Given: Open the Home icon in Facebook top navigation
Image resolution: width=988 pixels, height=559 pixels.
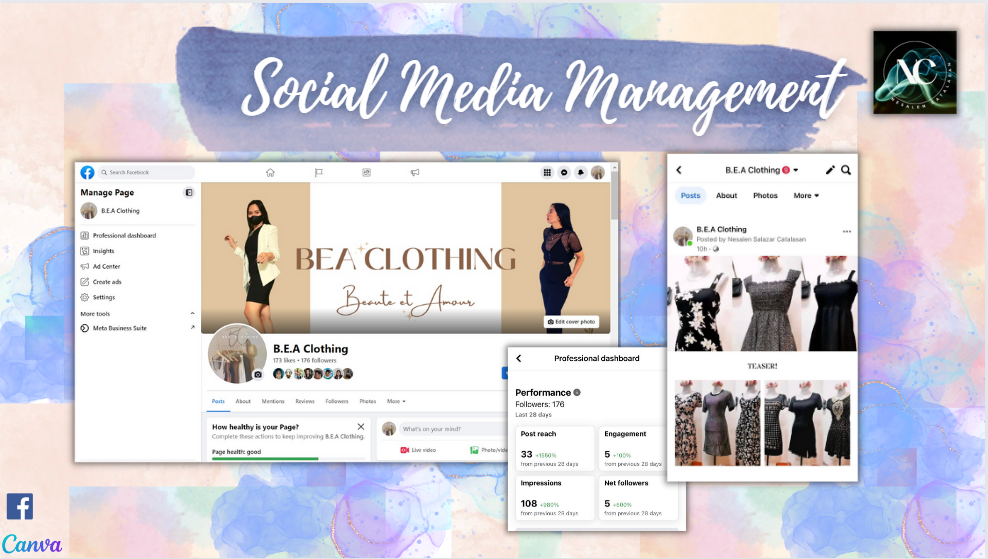Looking at the screenshot, I should [270, 172].
